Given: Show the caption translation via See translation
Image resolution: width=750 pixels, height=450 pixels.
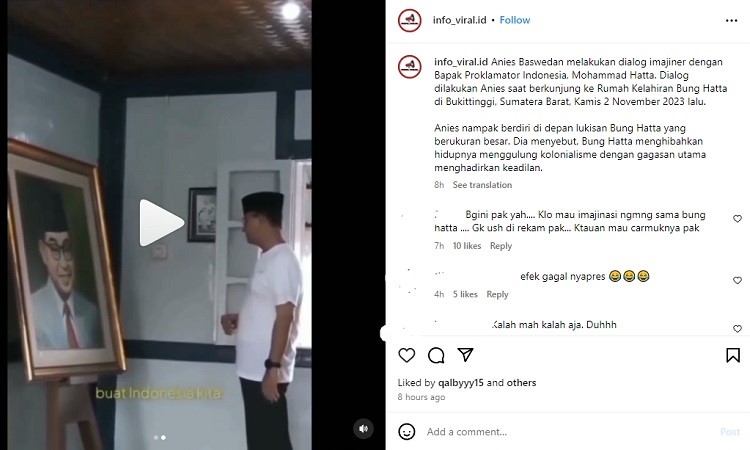Looking at the screenshot, I should [x=482, y=185].
